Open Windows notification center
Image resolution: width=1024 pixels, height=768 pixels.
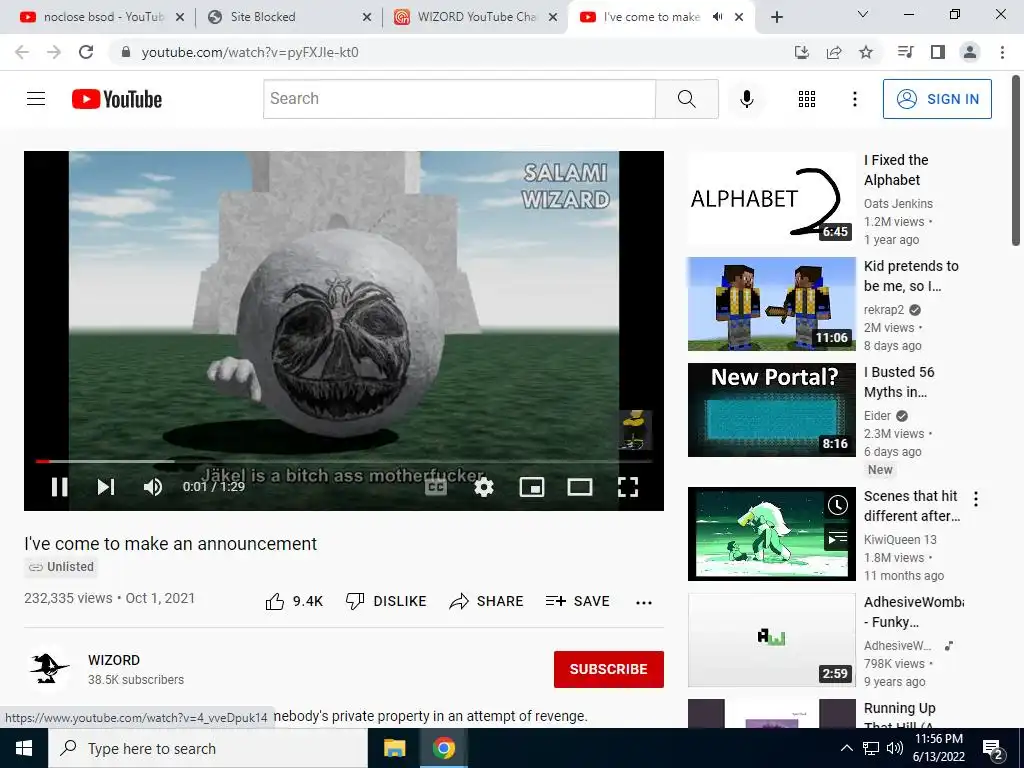point(993,748)
